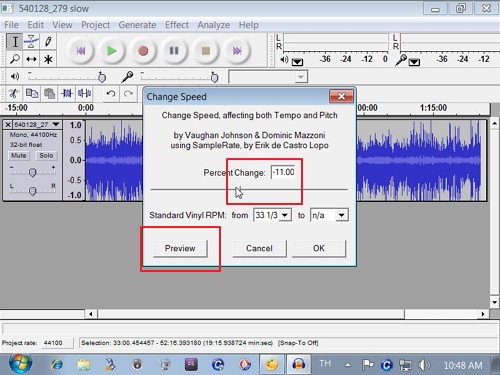Select the Selection (I-beam) tool
The image size is (500, 375).
[x=15, y=42]
